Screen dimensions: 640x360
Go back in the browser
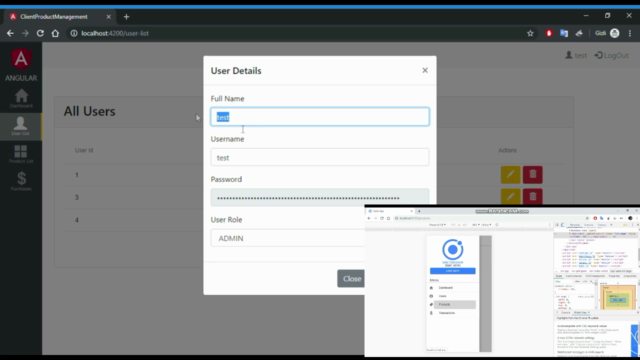[x=10, y=33]
